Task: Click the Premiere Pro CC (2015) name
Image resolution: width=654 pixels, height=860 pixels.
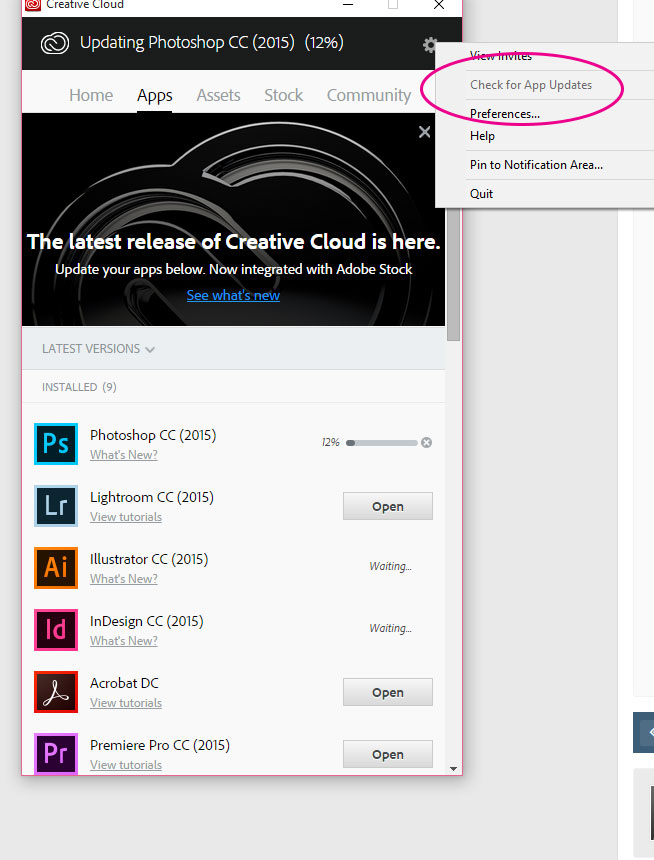Action: (160, 745)
